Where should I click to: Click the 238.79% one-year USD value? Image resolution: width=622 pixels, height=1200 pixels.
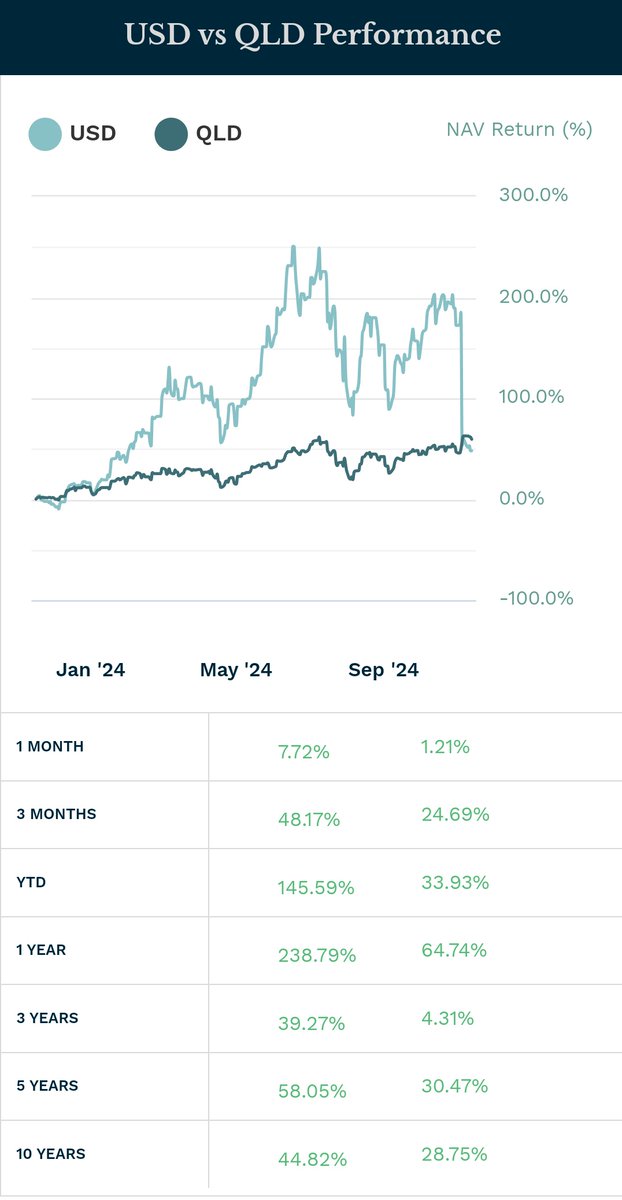tap(317, 955)
